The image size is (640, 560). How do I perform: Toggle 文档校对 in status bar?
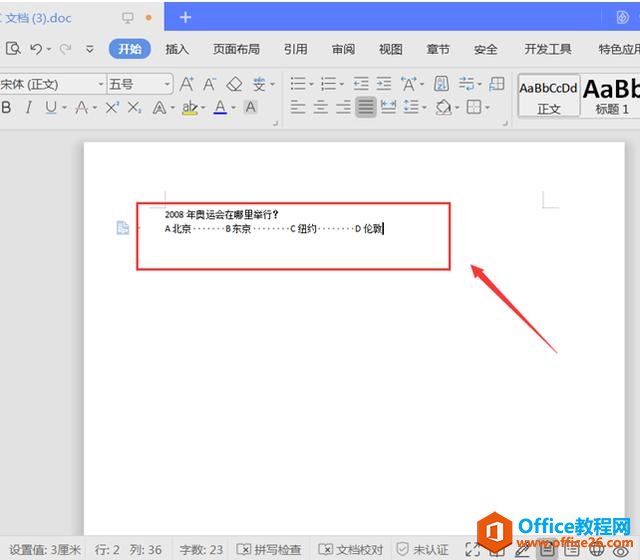[x=351, y=550]
